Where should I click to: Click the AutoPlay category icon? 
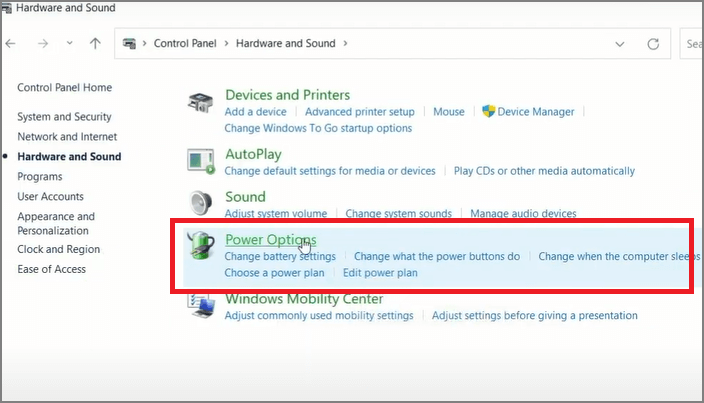coord(201,162)
